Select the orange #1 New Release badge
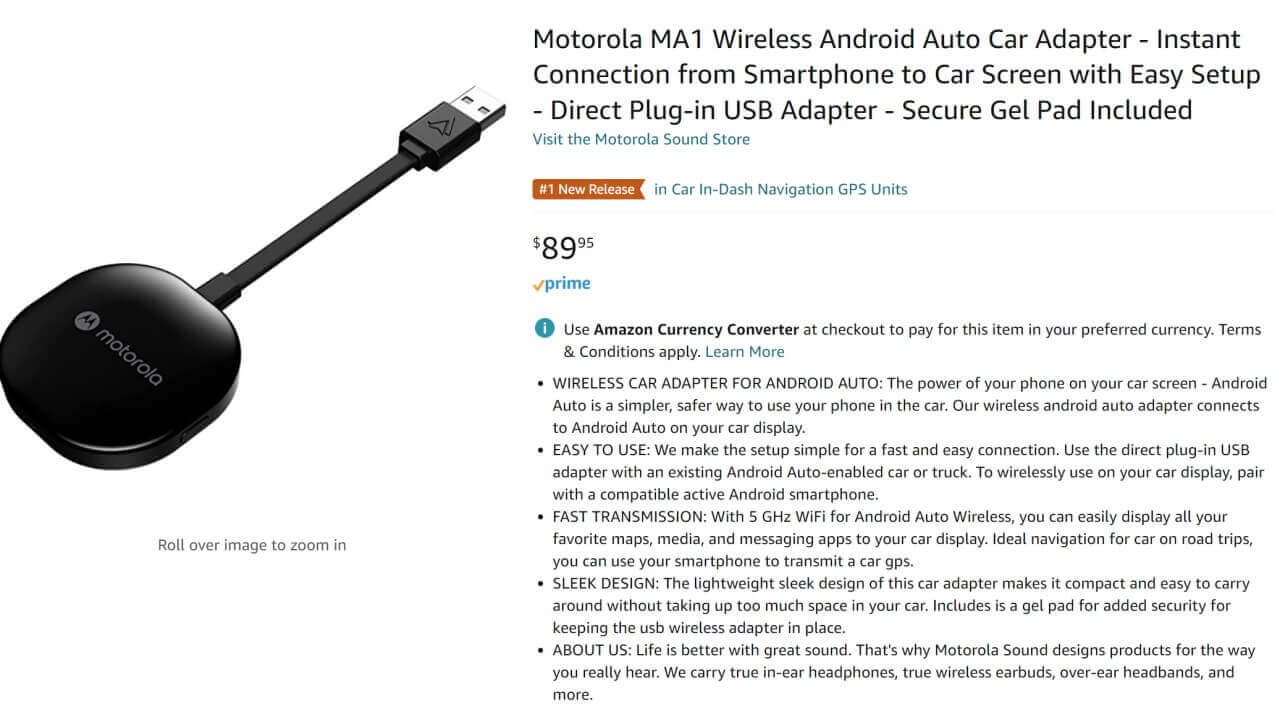Screen dimensions: 1280x720 point(588,188)
